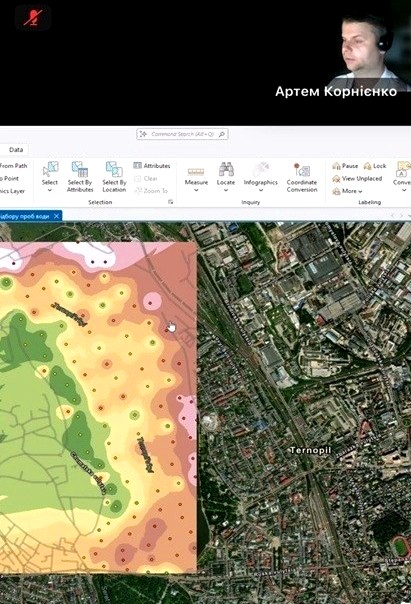Open the More labeling dropdown
Image resolution: width=411 pixels, height=604 pixels.
(347, 191)
